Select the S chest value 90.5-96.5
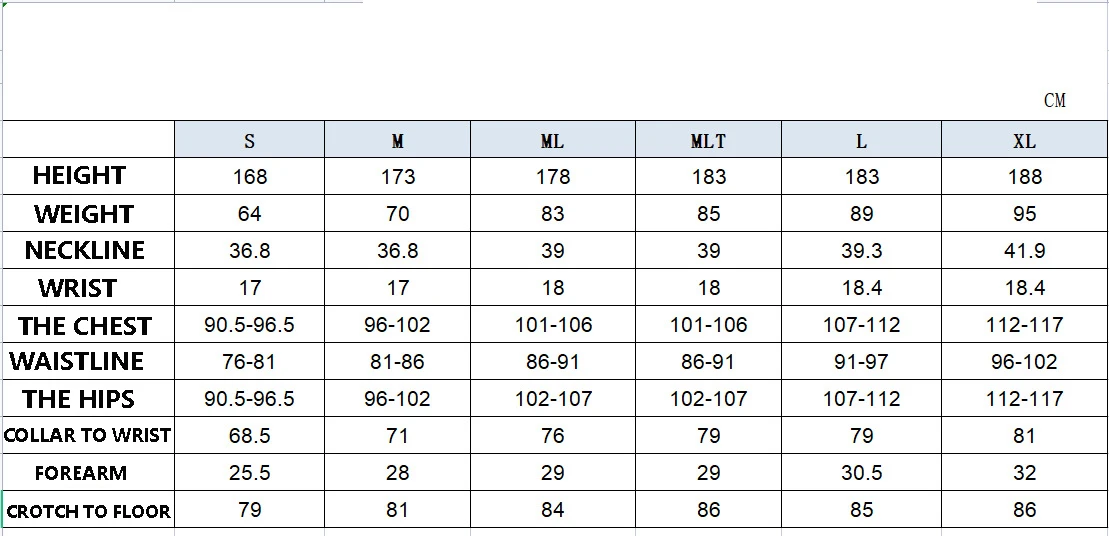This screenshot has width=1109, height=536. [x=249, y=325]
